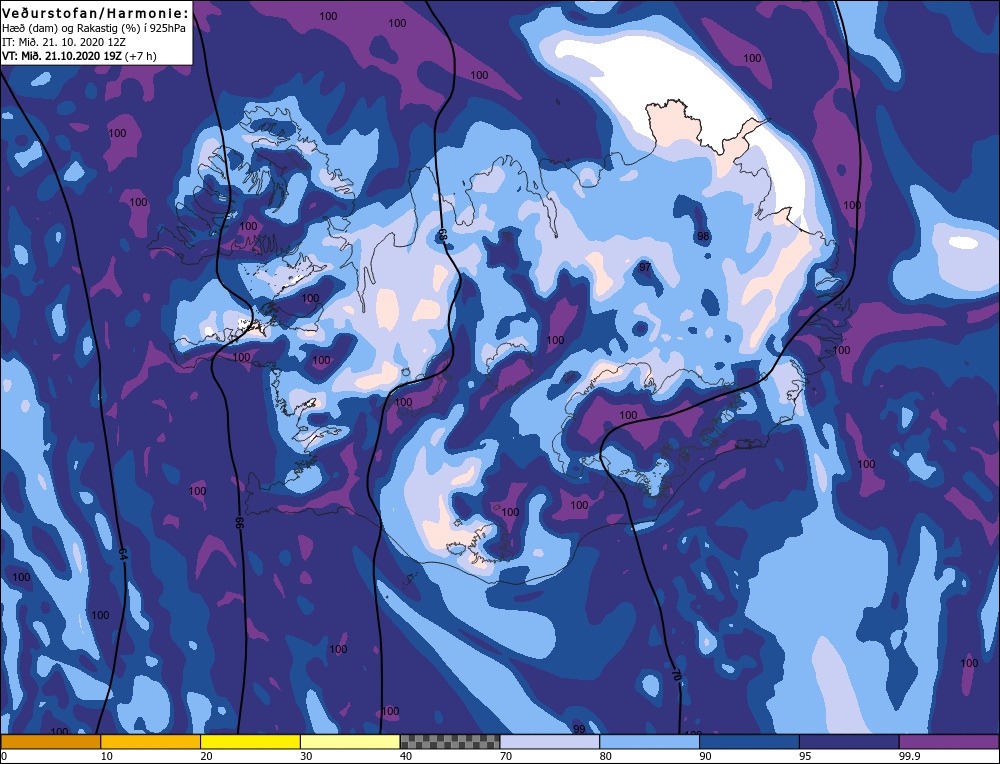Viewport: 1000px width, 764px height.
Task: Click the dark orange 0–10 legend swatch
Action: click(51, 741)
